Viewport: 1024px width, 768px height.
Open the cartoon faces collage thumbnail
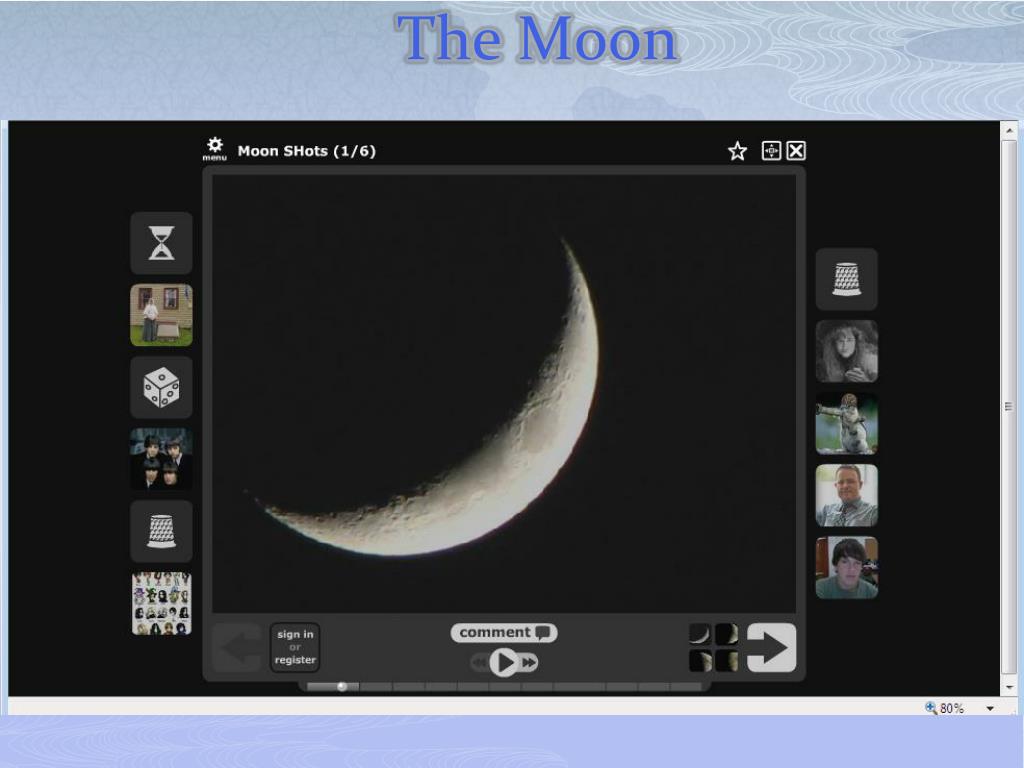click(161, 603)
